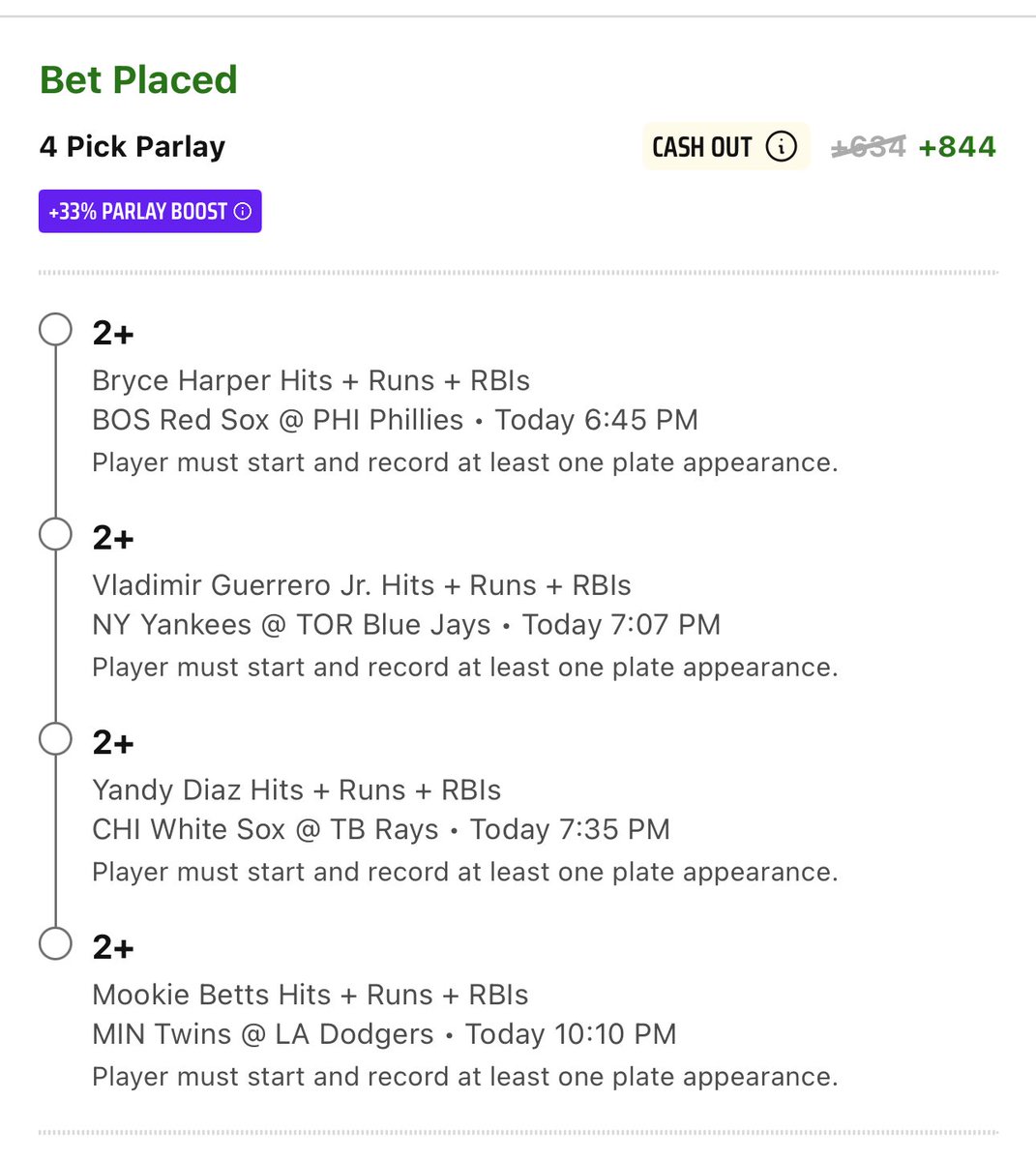This screenshot has width=1036, height=1161.
Task: Click the crossed-out +634 original odds
Action: [869, 146]
